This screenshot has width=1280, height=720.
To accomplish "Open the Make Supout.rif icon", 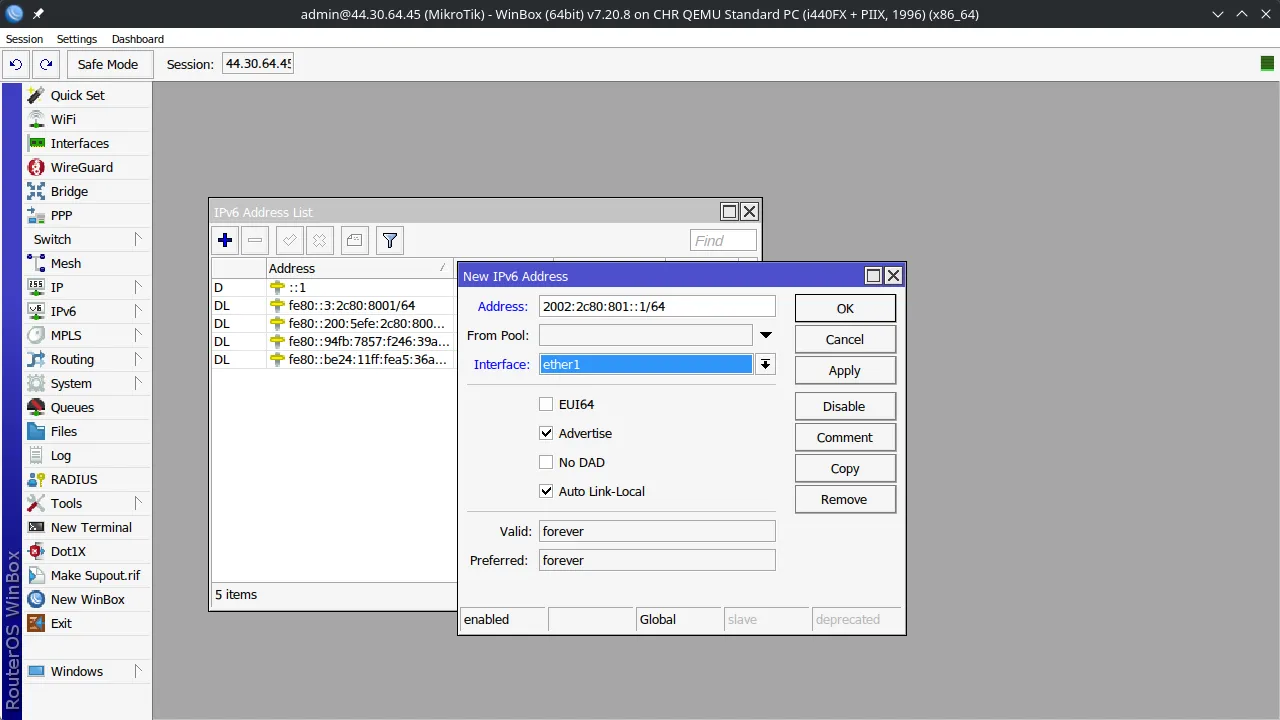I will click(x=36, y=575).
